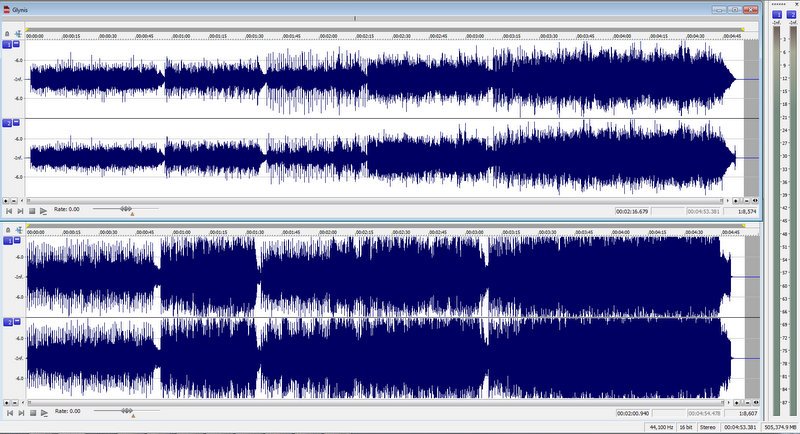Minimize channel 2 in lower window

(17, 321)
